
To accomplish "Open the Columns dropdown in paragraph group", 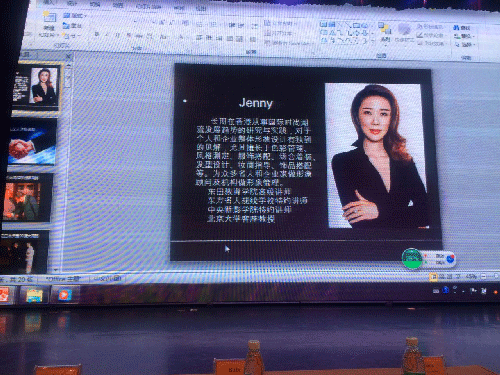I will point(253,39).
